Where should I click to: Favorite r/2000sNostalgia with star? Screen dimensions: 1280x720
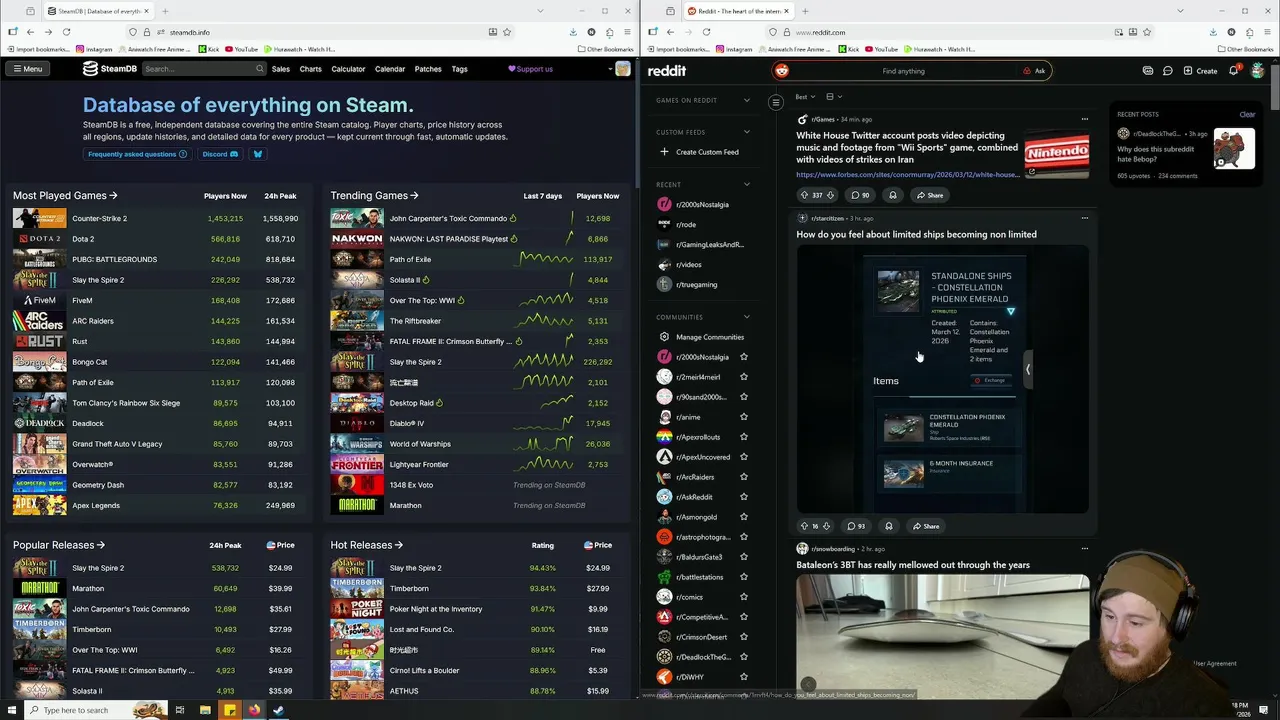pyautogui.click(x=743, y=357)
